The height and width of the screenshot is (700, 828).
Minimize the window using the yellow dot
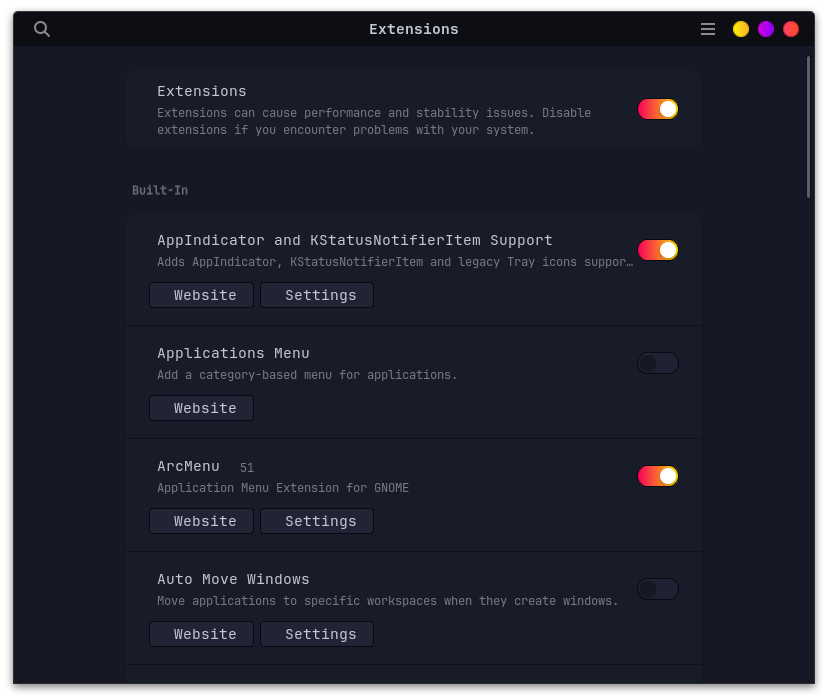[741, 29]
